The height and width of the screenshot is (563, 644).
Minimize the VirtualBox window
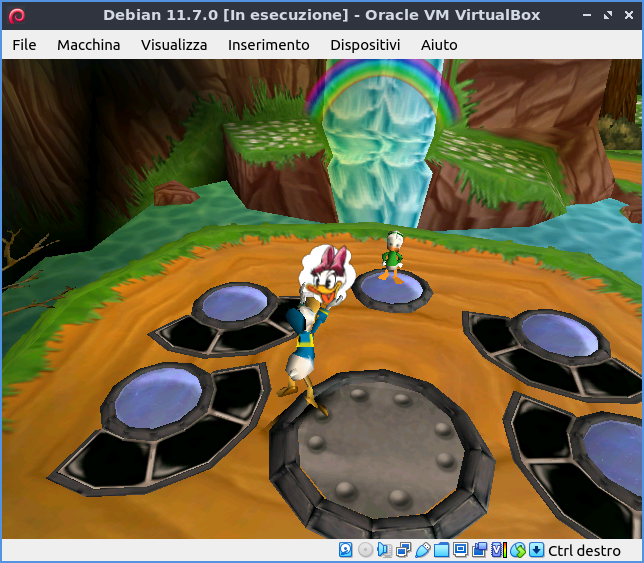point(587,15)
